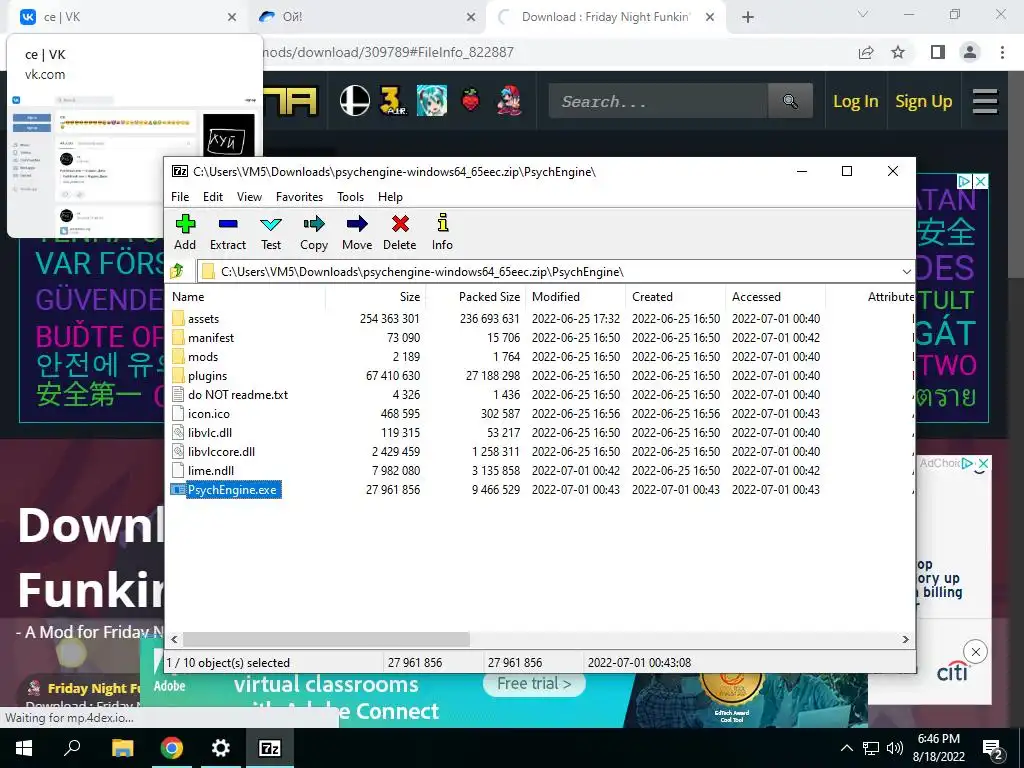Select the assets folder icon
The image size is (1024, 768).
[178, 319]
